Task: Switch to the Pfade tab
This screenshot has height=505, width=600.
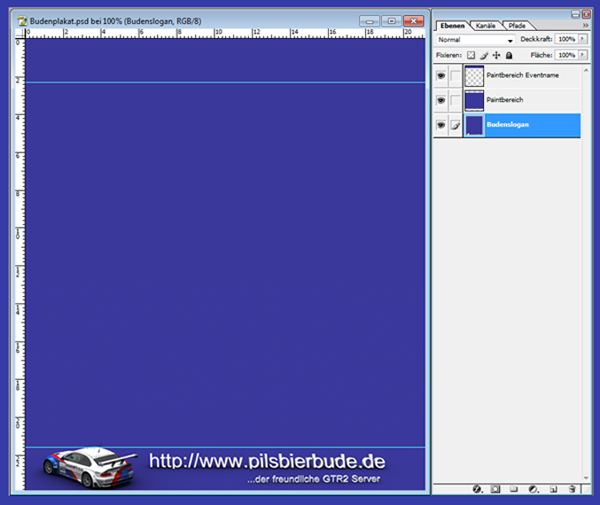Action: coord(516,24)
